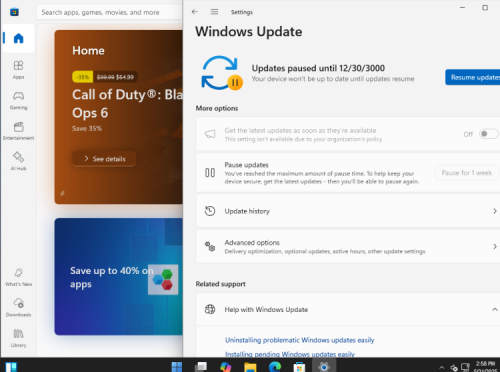Click the Advanced options gears icon
This screenshot has width=500, height=372.
tap(210, 246)
